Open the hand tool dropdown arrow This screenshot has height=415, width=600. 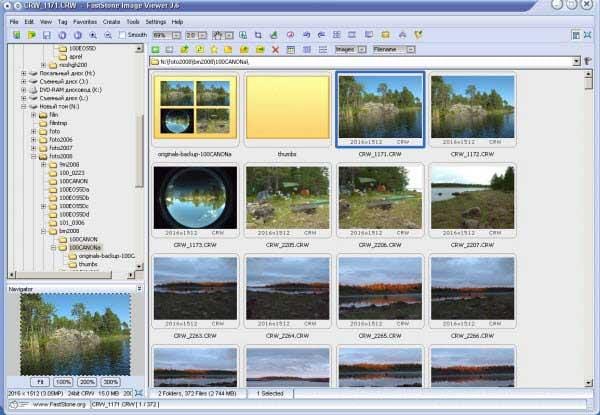pyautogui.click(x=229, y=36)
